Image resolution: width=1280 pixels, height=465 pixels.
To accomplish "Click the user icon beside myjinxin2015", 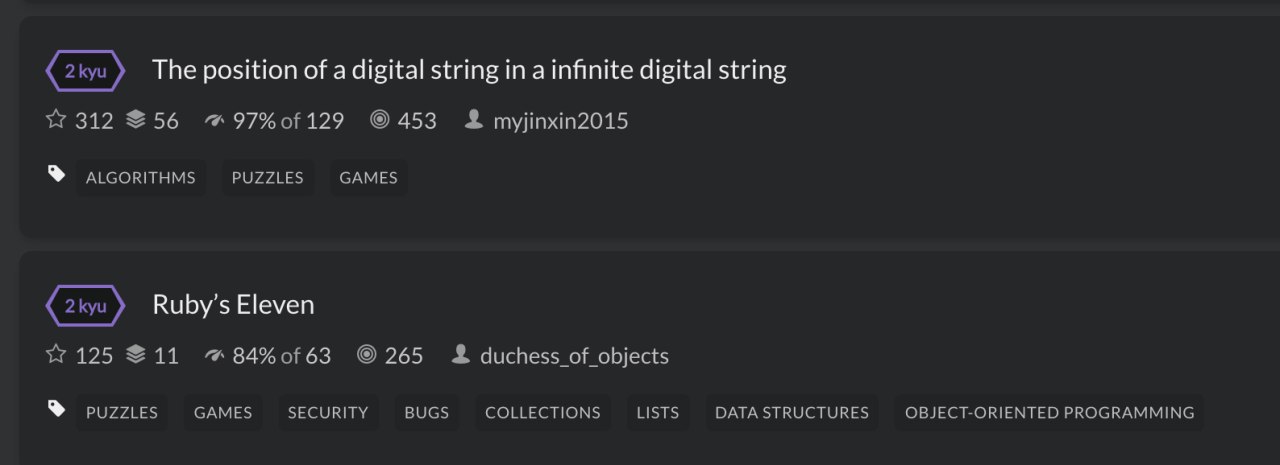I will tap(475, 120).
